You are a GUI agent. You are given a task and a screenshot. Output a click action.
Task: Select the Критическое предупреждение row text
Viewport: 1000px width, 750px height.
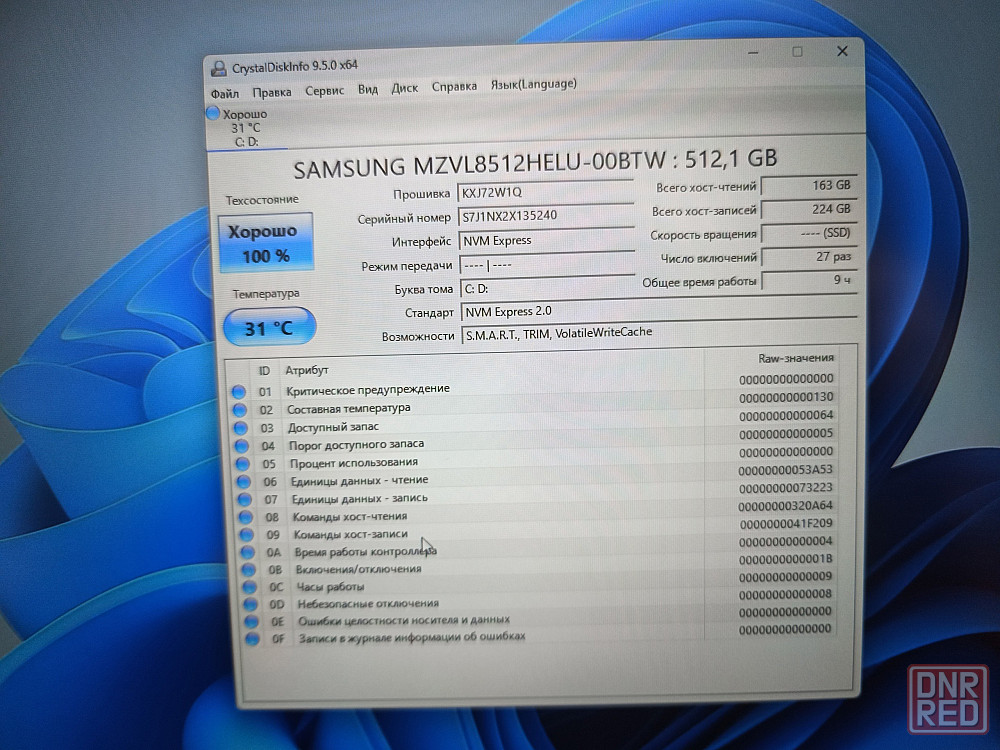[x=368, y=389]
